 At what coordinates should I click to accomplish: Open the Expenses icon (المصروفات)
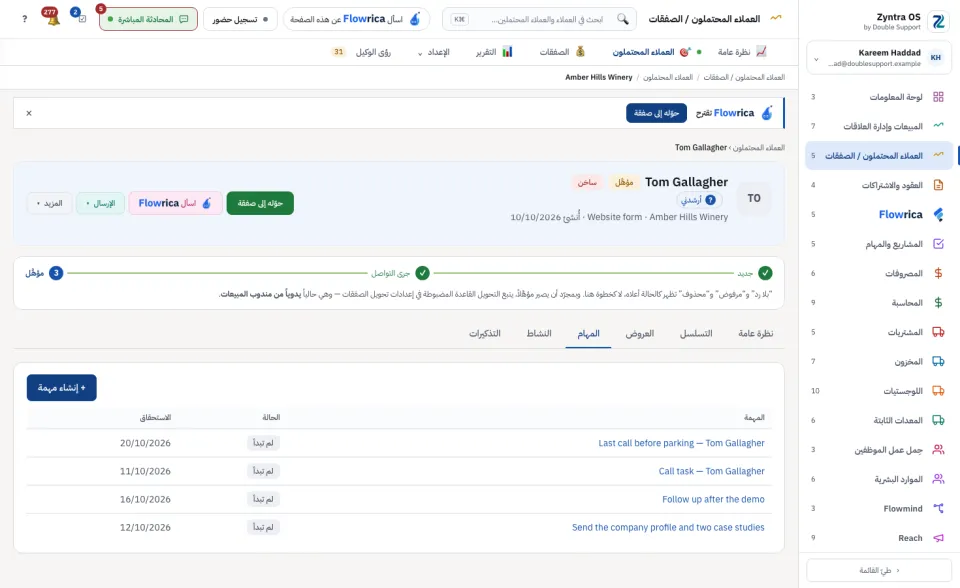[938, 273]
